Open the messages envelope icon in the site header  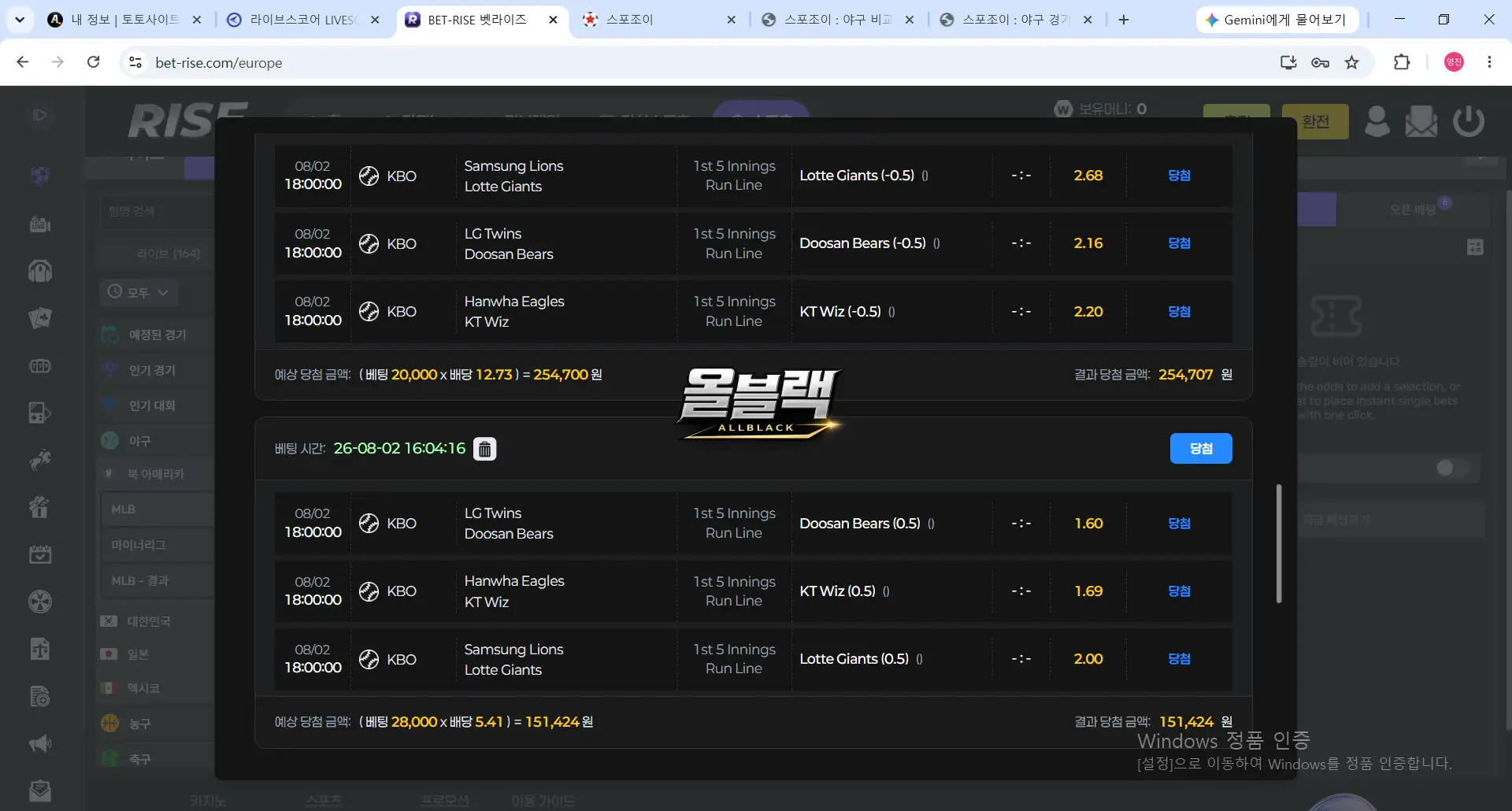1421,121
